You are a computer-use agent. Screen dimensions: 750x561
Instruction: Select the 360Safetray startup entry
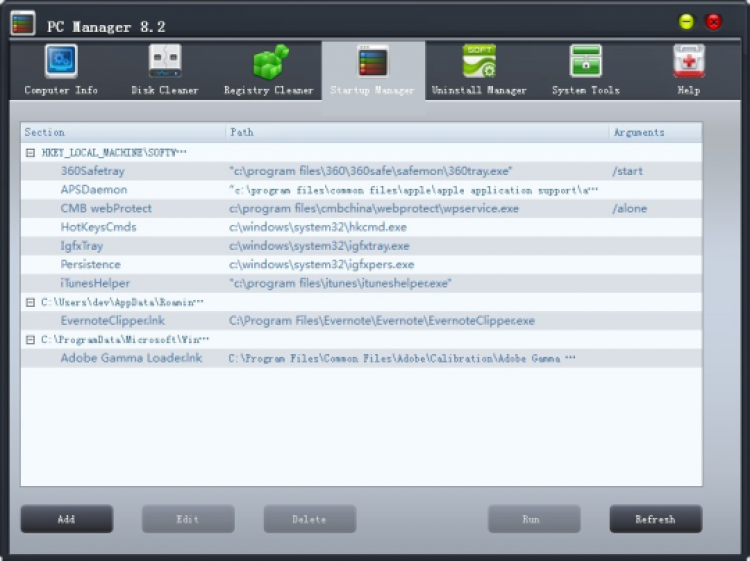click(x=92, y=171)
